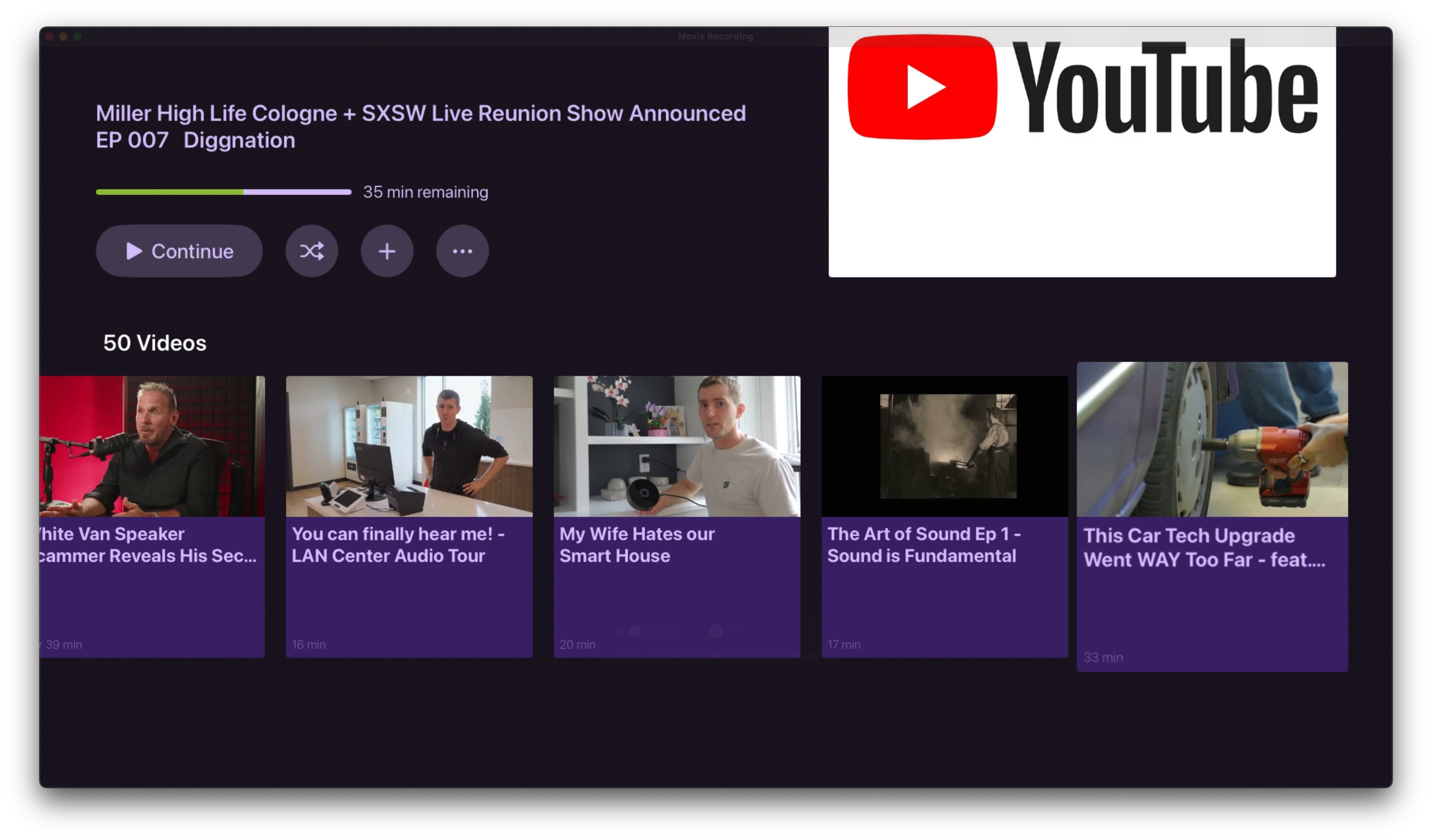Expand the chevron beside the record button
Image resolution: width=1432 pixels, height=840 pixels.
click(735, 631)
